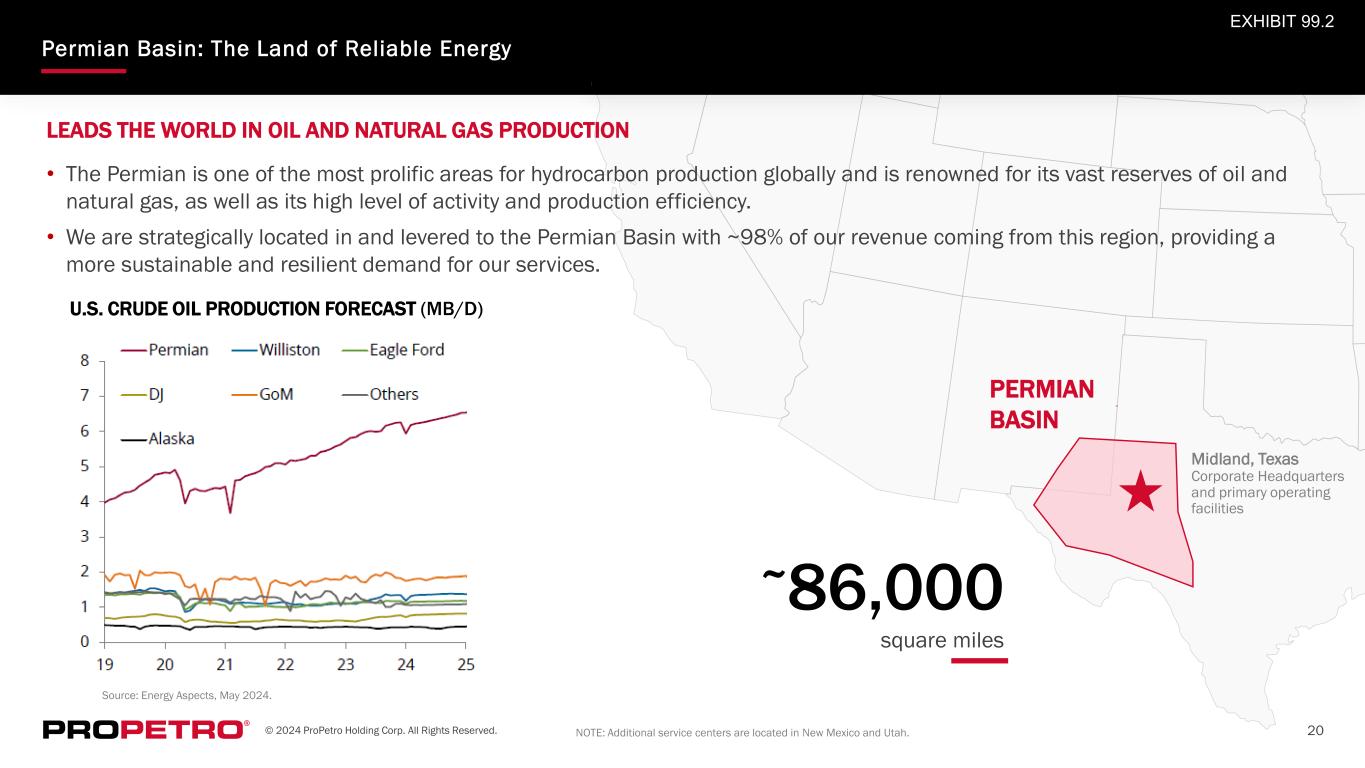Viewport: 1365px width, 768px height.
Task: Select the Others legend entry
Action: pyautogui.click(x=380, y=394)
